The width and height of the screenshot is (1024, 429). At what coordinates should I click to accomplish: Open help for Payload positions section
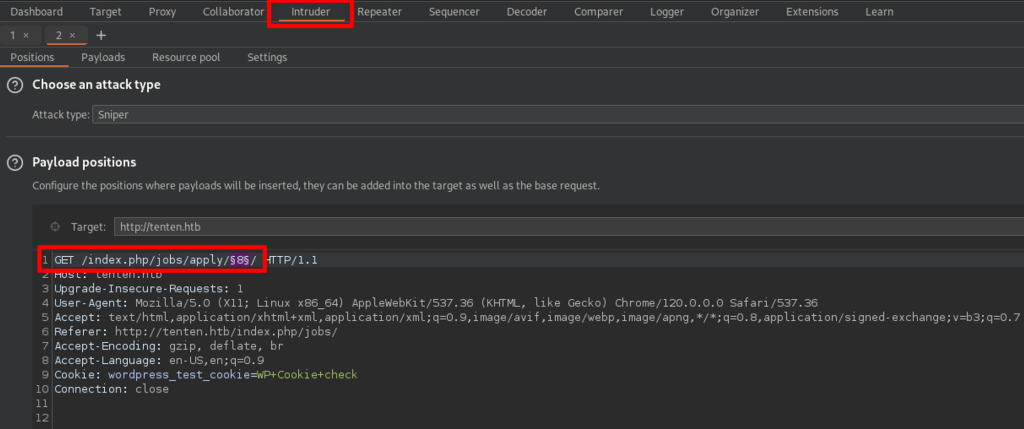pos(15,162)
